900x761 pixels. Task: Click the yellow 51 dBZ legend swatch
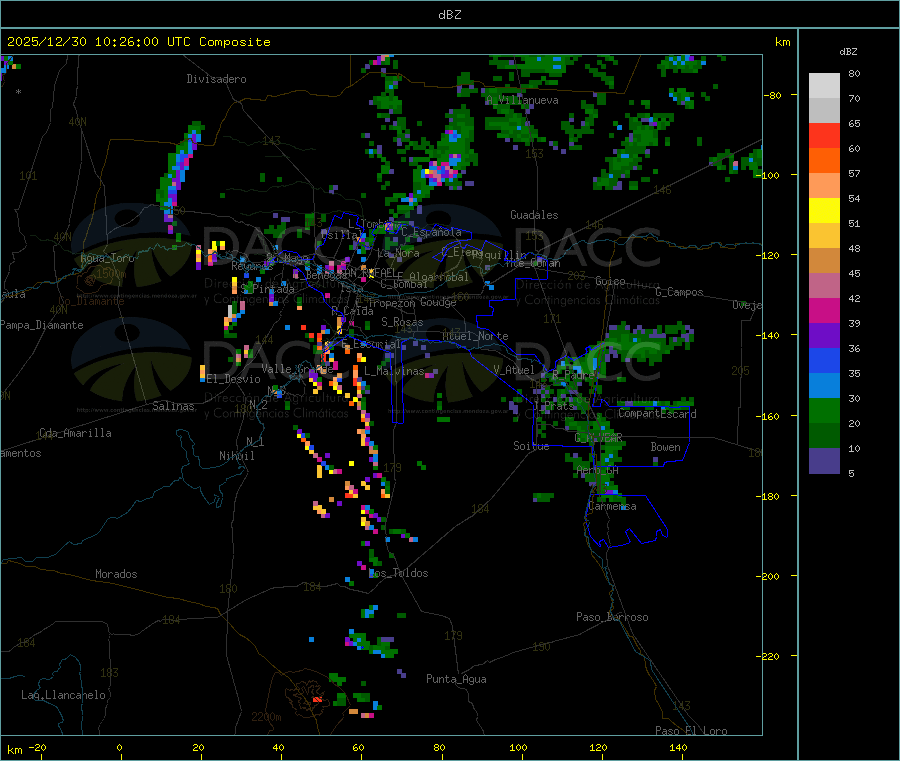[824, 211]
